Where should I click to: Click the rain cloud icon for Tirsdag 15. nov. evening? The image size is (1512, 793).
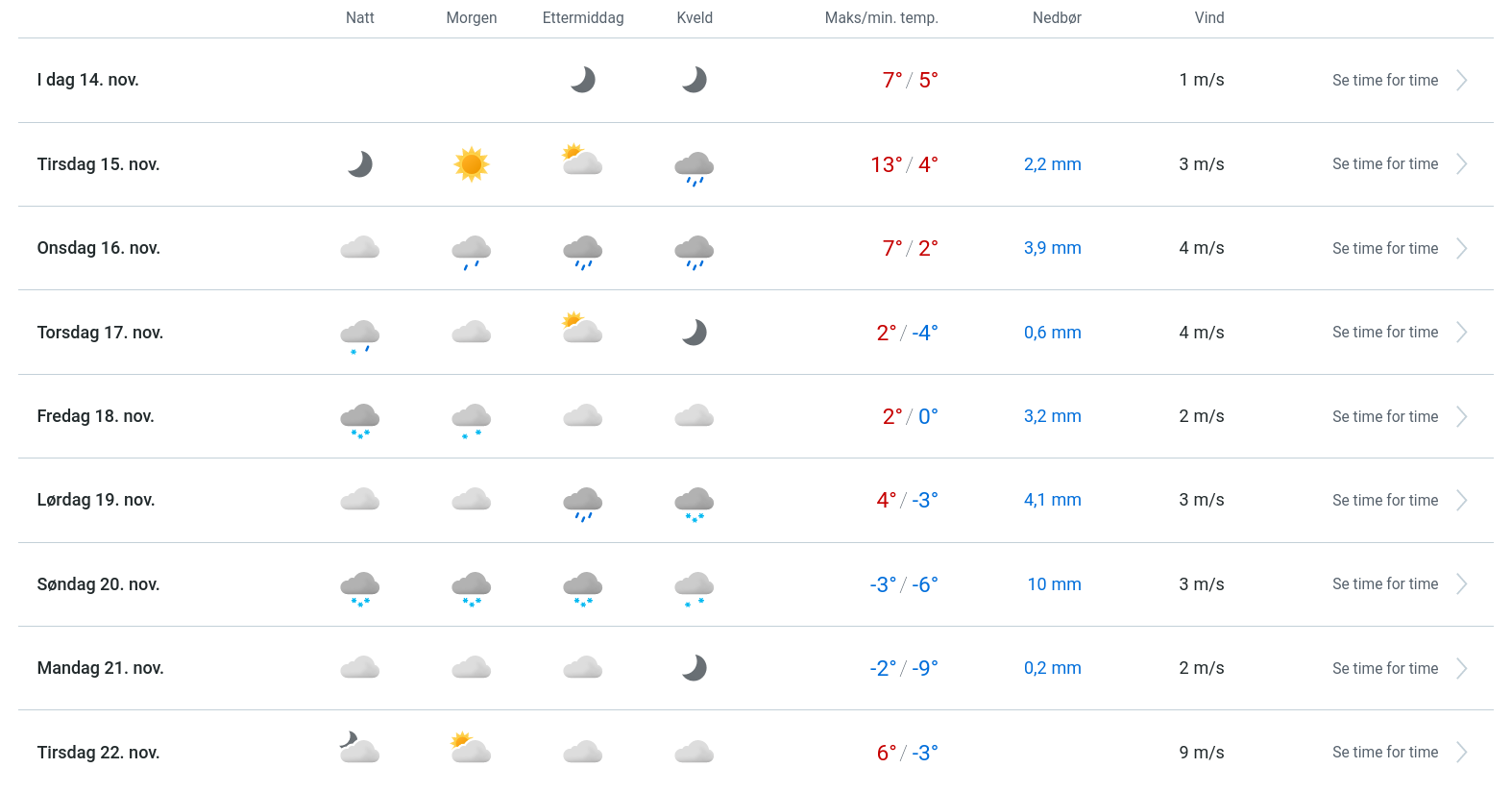click(x=694, y=167)
